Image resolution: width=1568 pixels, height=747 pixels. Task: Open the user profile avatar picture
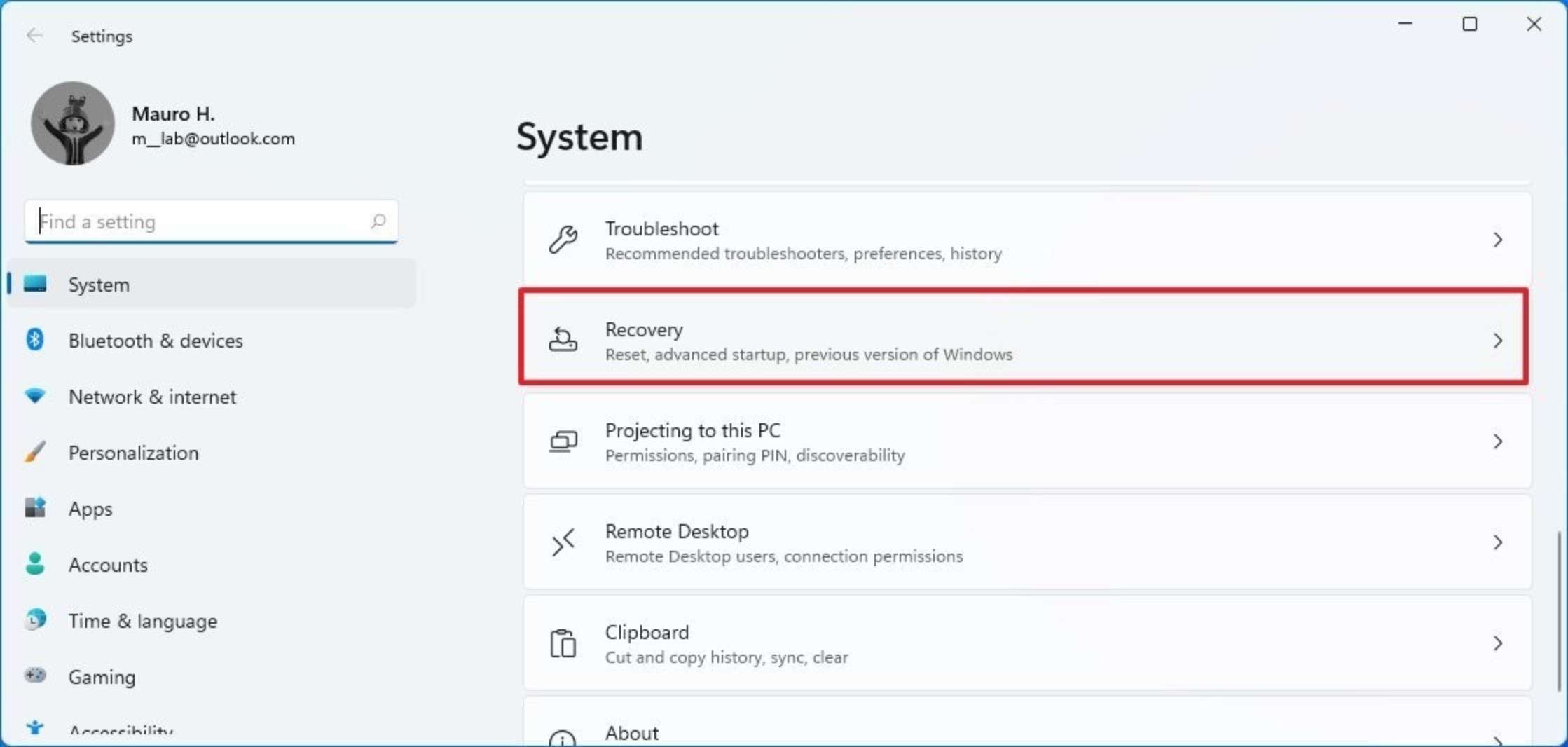tap(72, 123)
